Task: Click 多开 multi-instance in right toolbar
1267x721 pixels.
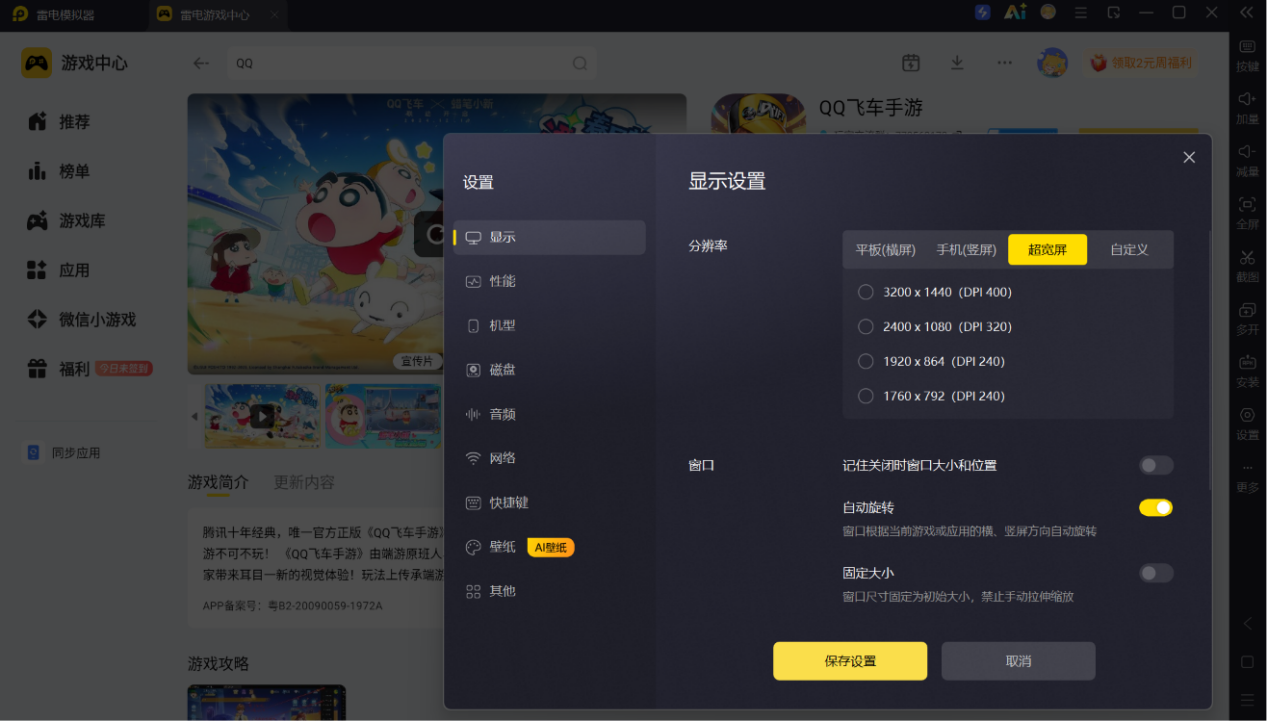Action: click(1247, 319)
